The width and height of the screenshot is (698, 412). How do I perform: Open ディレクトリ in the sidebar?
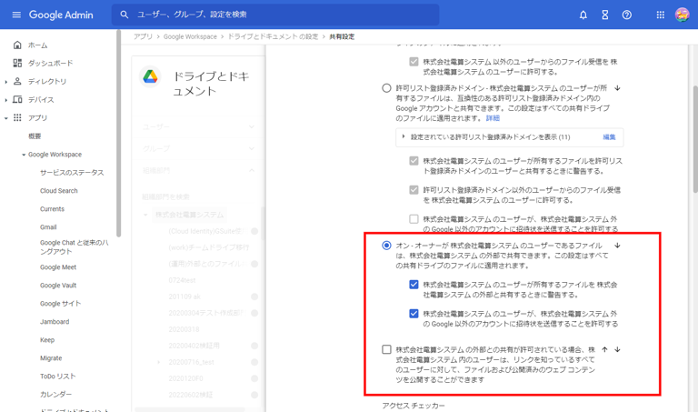coord(47,81)
